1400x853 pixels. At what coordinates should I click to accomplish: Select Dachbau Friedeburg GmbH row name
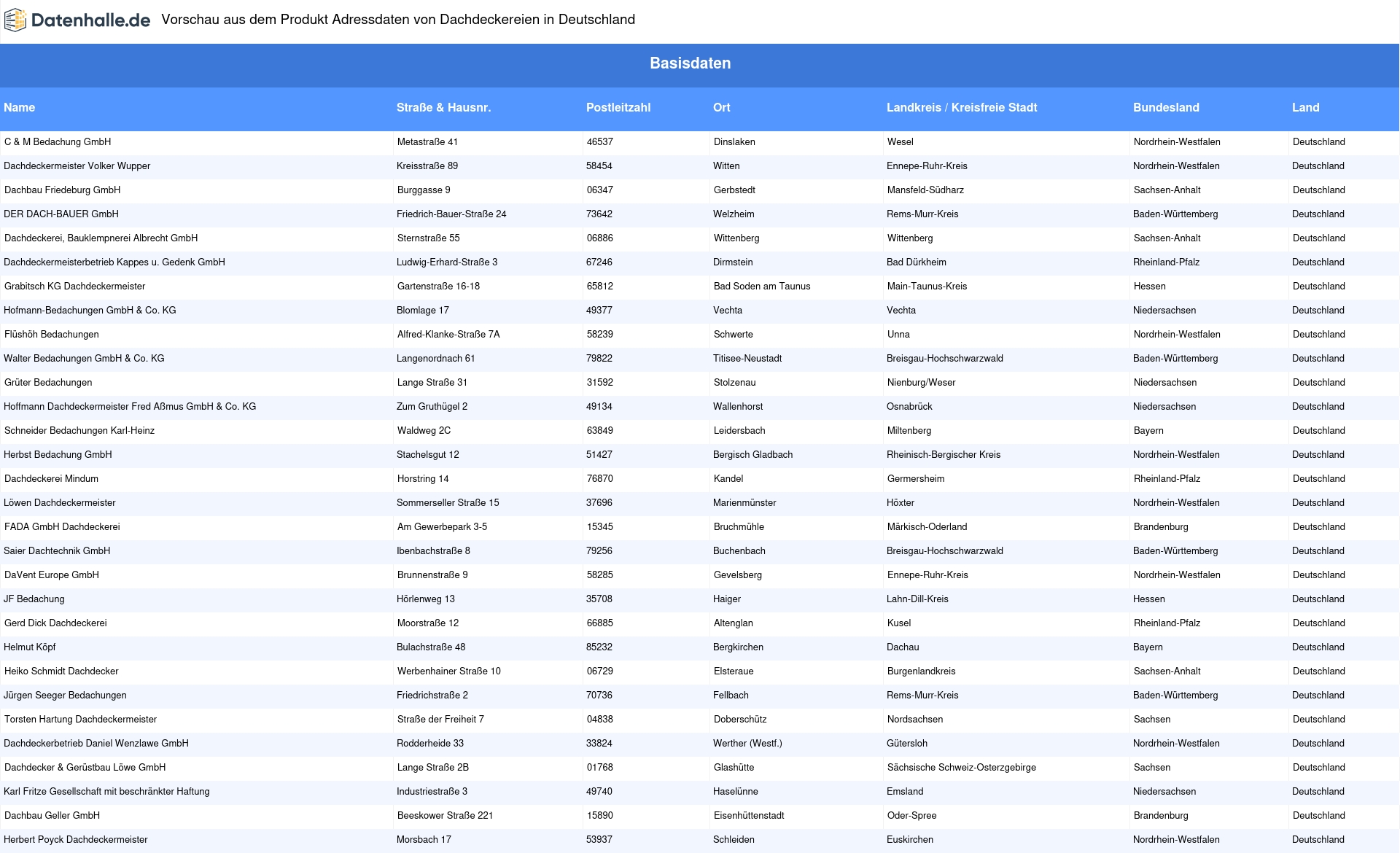click(63, 190)
